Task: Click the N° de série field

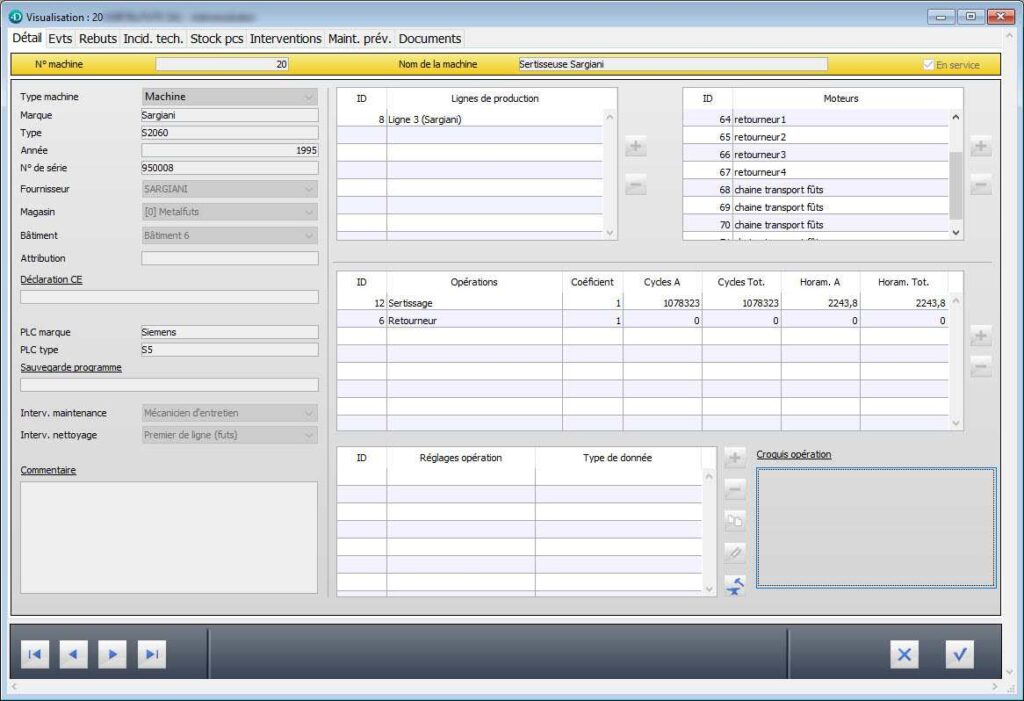Action: pyautogui.click(x=230, y=168)
